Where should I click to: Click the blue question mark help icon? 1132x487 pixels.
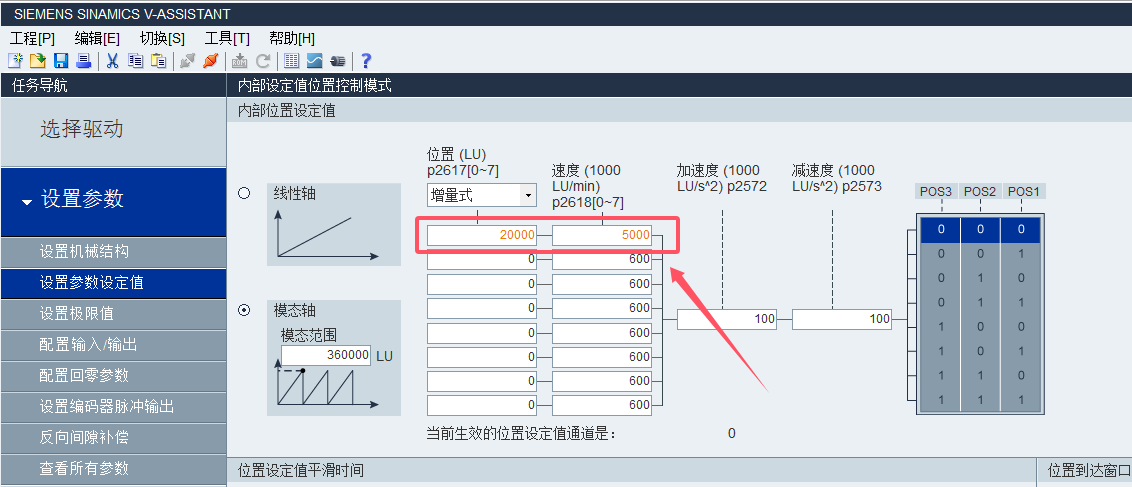click(366, 61)
